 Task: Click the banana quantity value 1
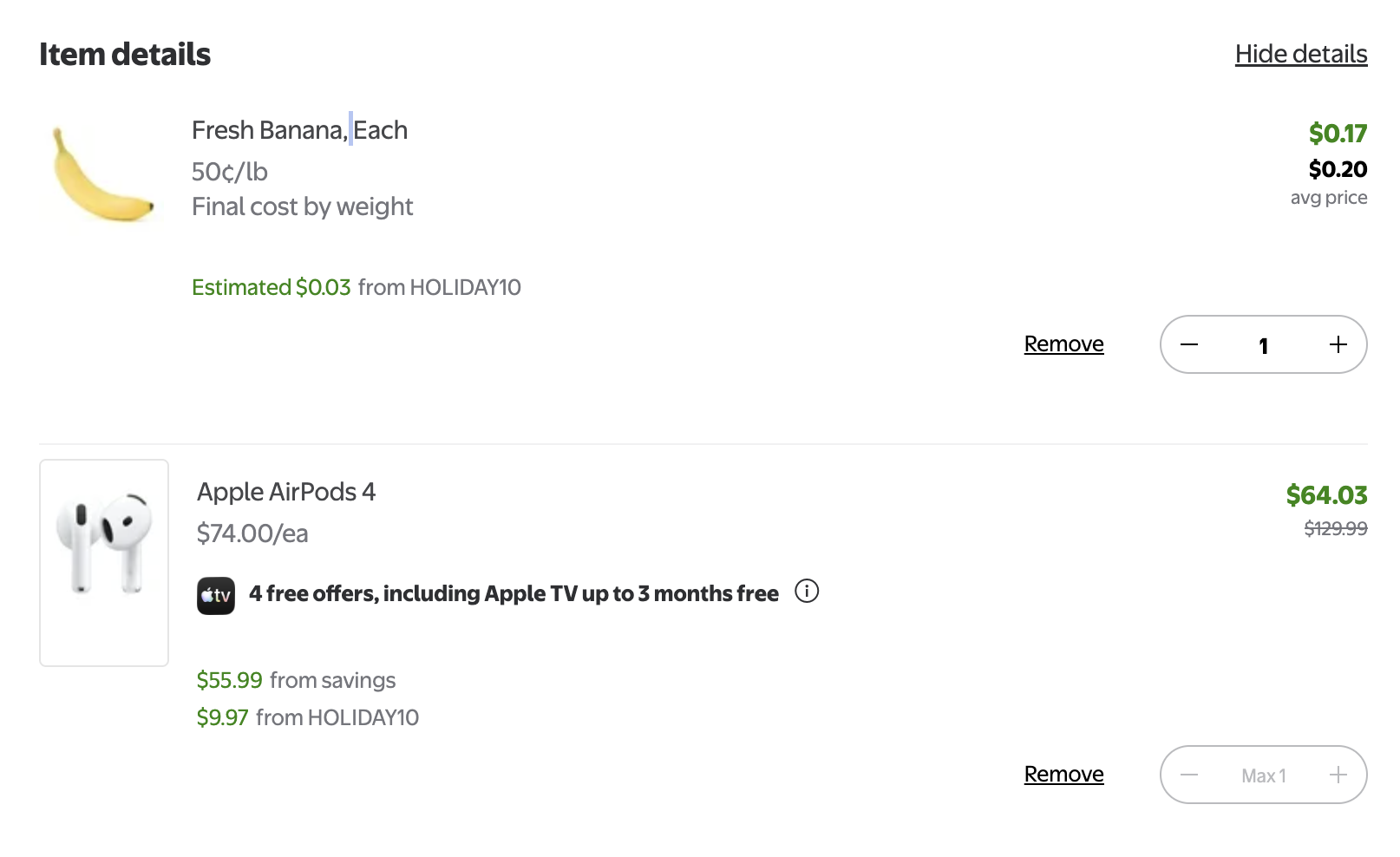click(x=1263, y=345)
